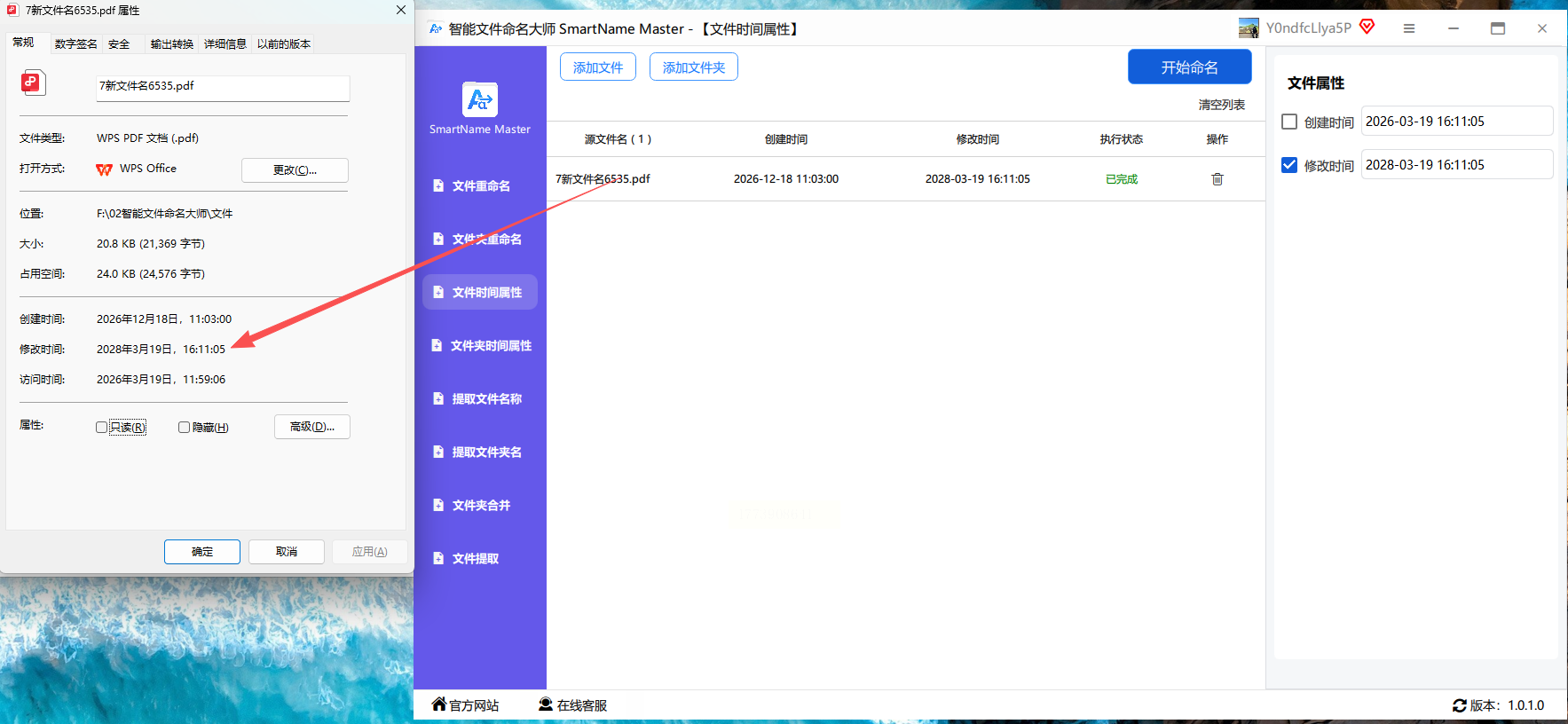Click the 提取文件名称 sidebar page icon
Image resolution: width=1568 pixels, height=724 pixels.
pyautogui.click(x=438, y=398)
